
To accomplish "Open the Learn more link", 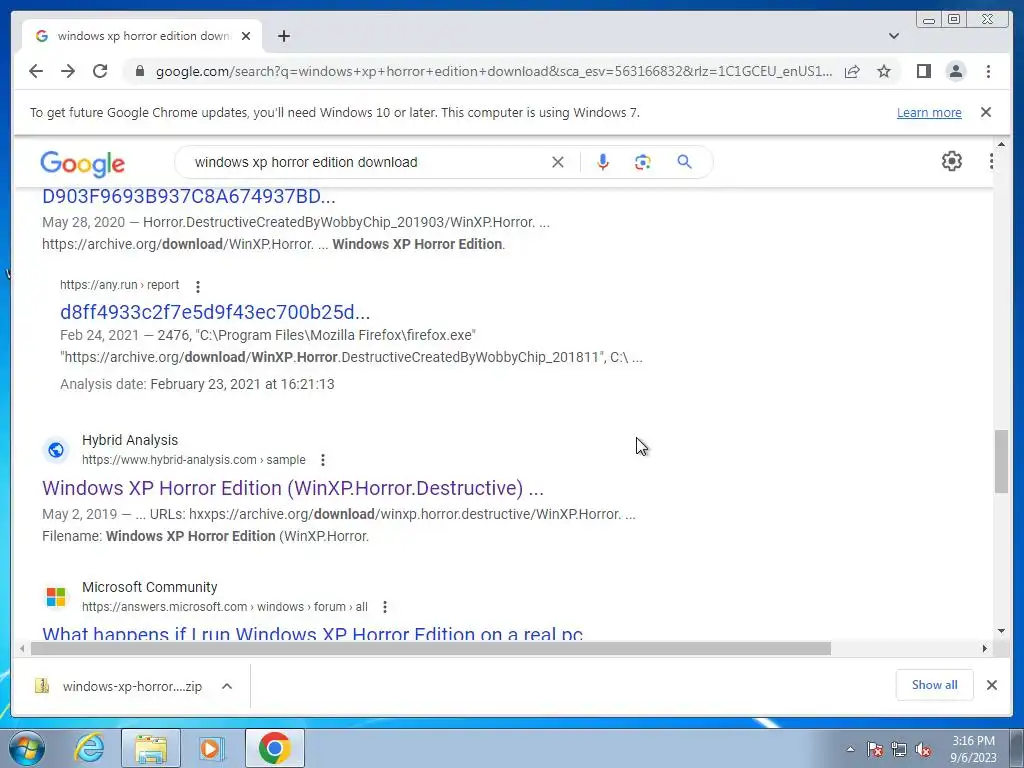I will [x=929, y=112].
